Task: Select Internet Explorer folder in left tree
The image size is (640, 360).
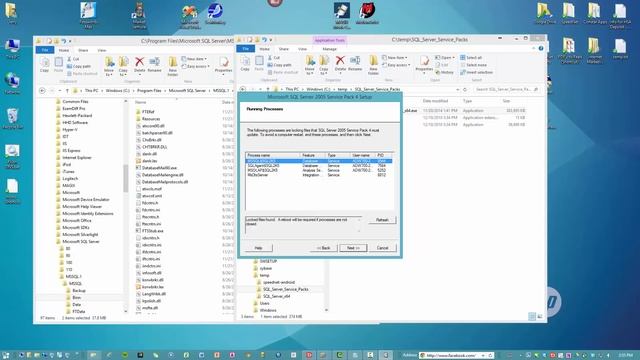Action: pyautogui.click(x=73, y=158)
